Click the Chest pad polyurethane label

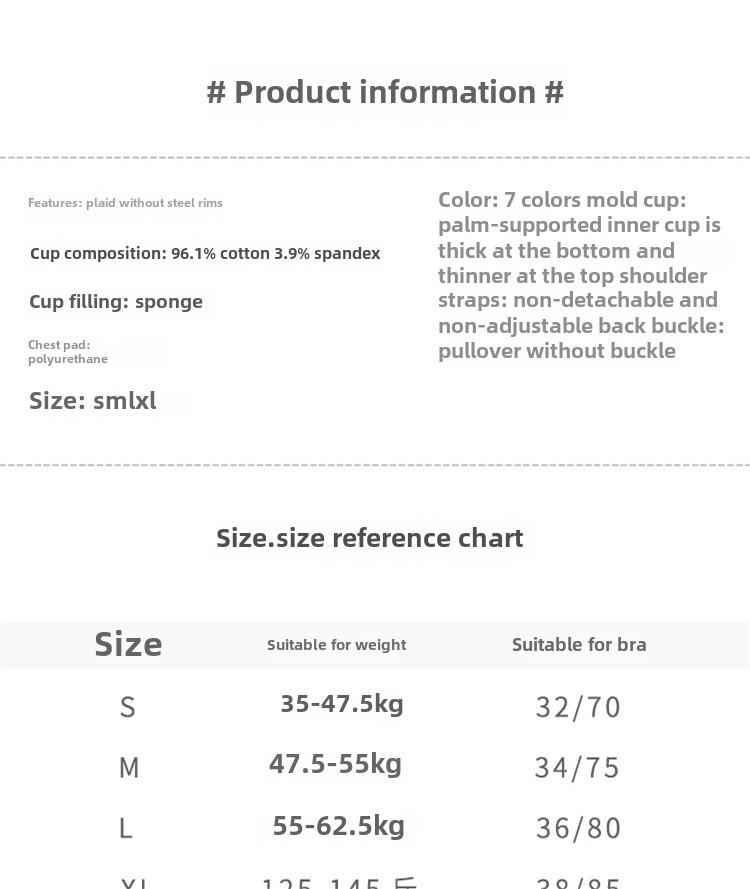68,352
